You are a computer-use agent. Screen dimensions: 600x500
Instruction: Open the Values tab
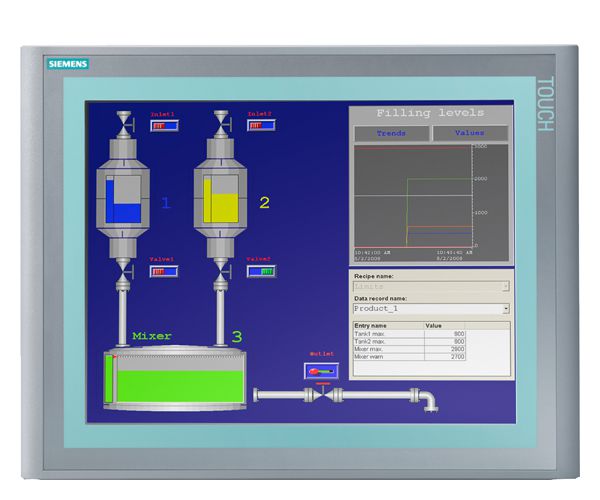point(469,133)
